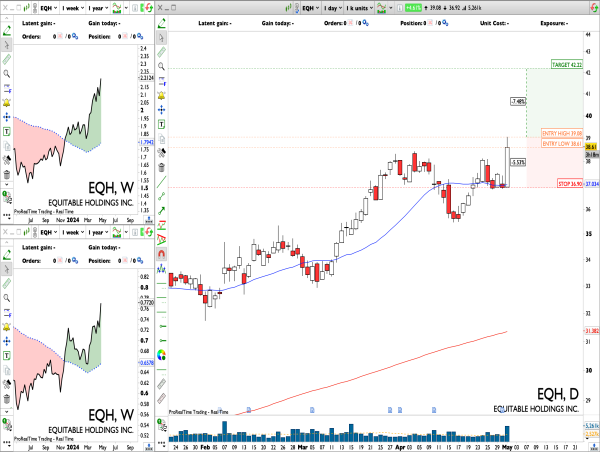Click the zoom magnifier in lower weekly chart
Screen dimensions: 600x452
pyautogui.click(x=7, y=298)
